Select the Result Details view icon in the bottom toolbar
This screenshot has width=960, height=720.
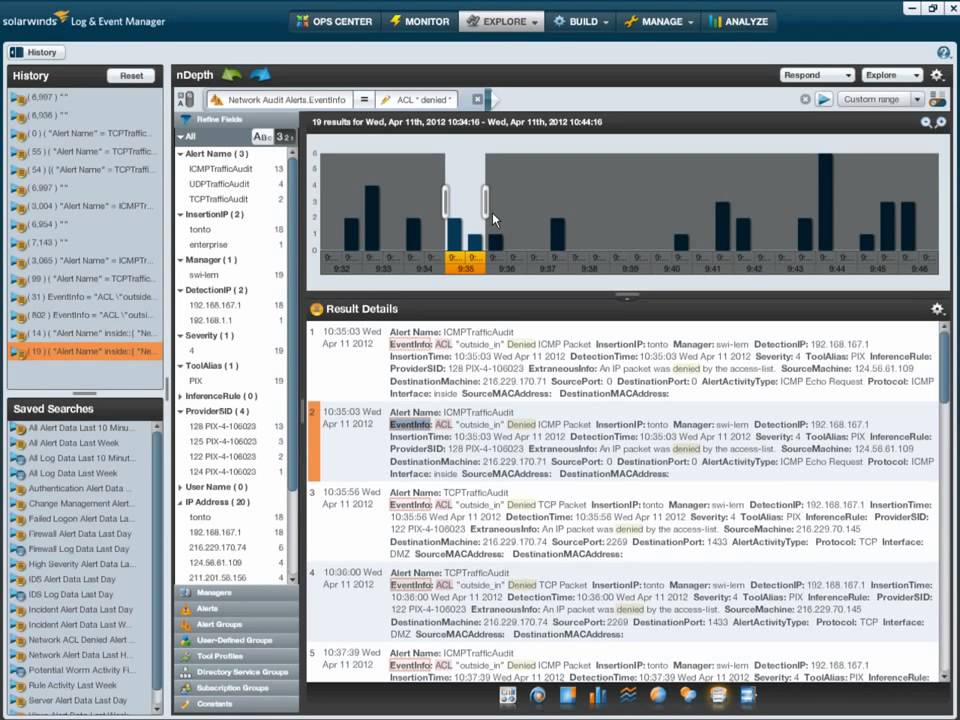coord(718,696)
